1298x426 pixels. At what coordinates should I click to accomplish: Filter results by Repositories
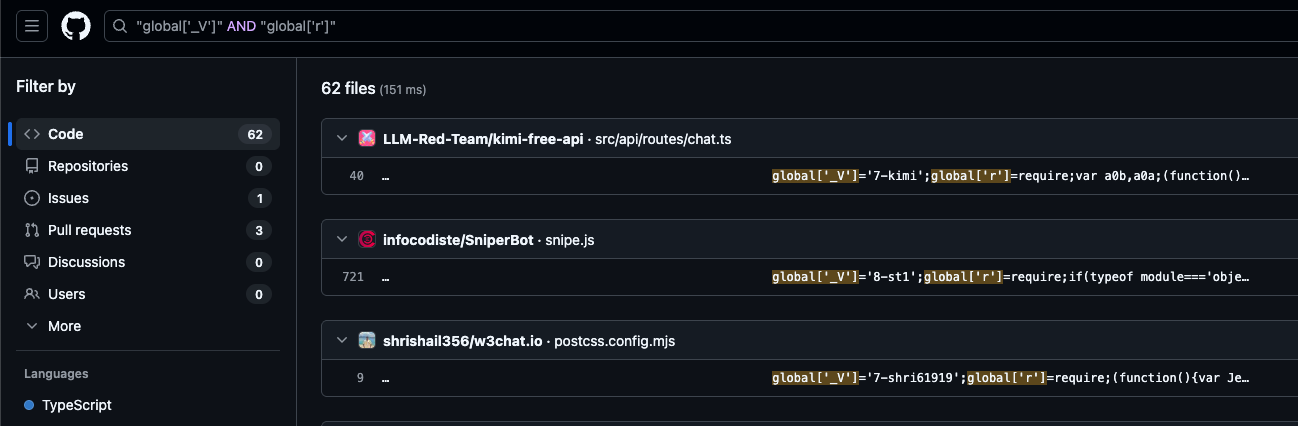click(x=88, y=166)
